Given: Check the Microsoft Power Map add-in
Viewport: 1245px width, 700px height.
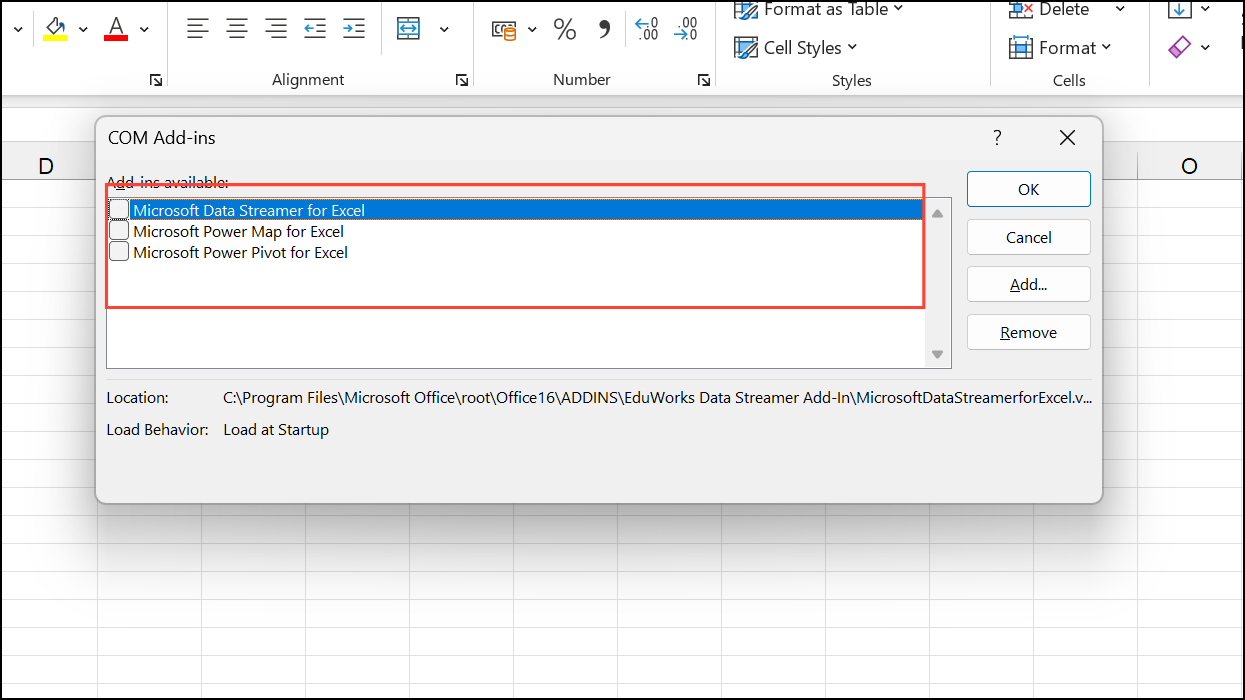Looking at the screenshot, I should 119,231.
